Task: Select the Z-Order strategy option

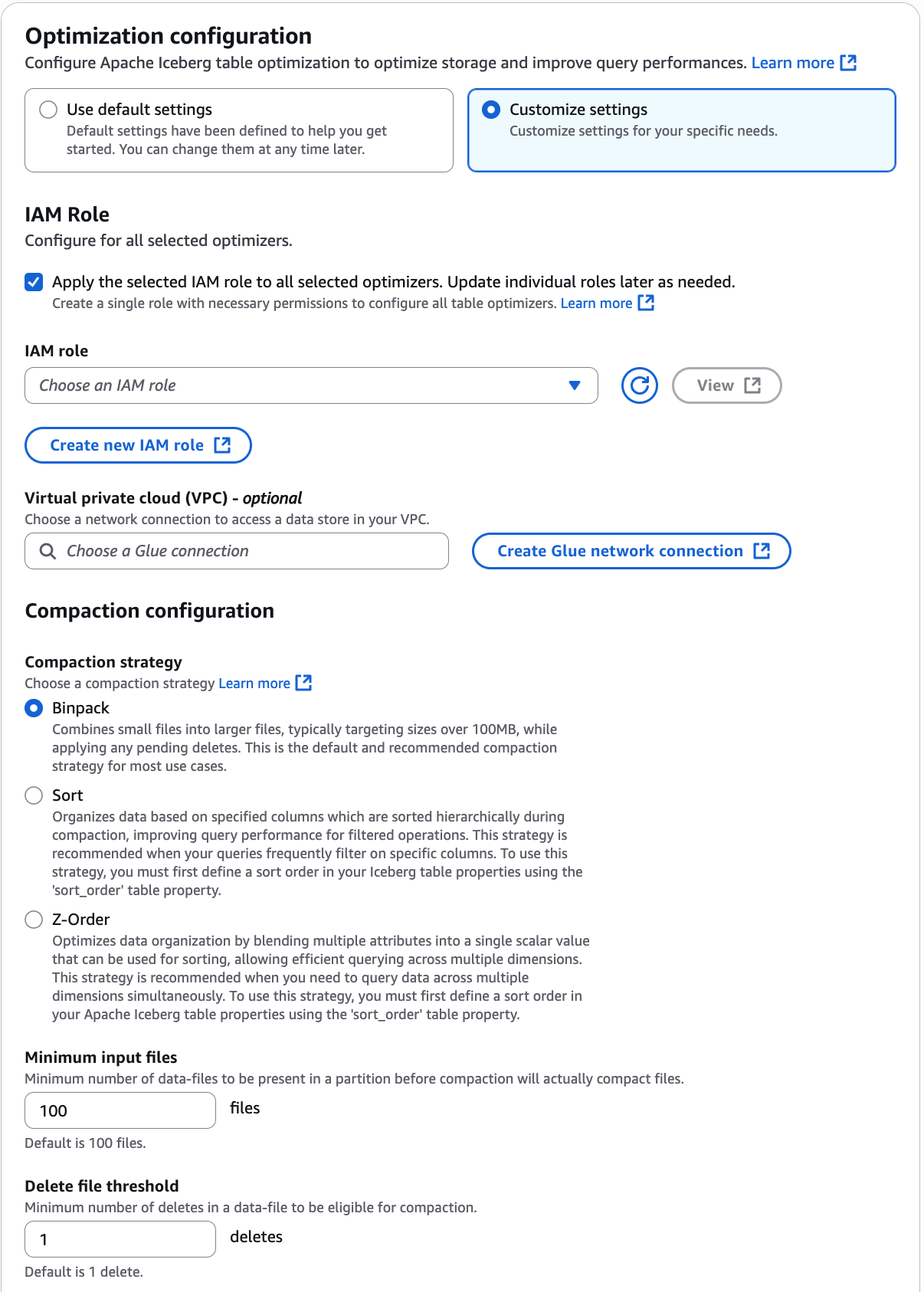Action: [34, 920]
